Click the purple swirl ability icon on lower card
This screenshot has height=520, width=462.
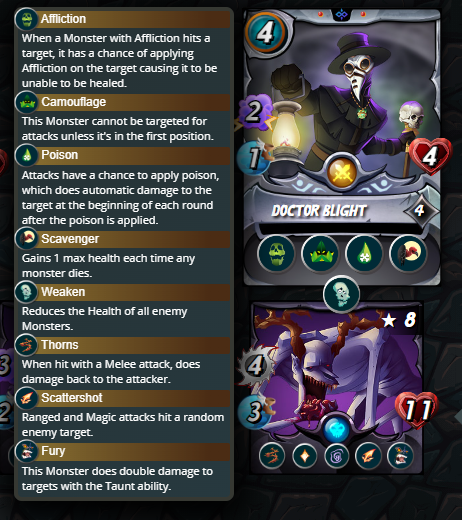tap(337, 456)
